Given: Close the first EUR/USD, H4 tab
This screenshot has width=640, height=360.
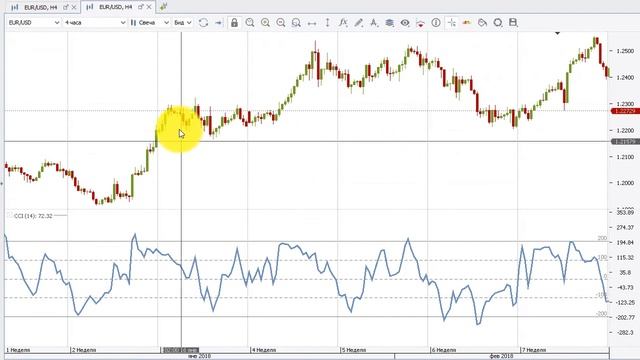Looking at the screenshot, I should [74, 7].
